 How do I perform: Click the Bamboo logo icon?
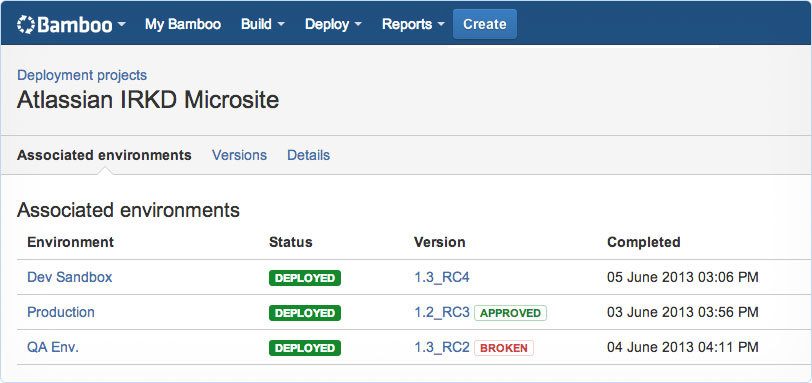click(25, 24)
